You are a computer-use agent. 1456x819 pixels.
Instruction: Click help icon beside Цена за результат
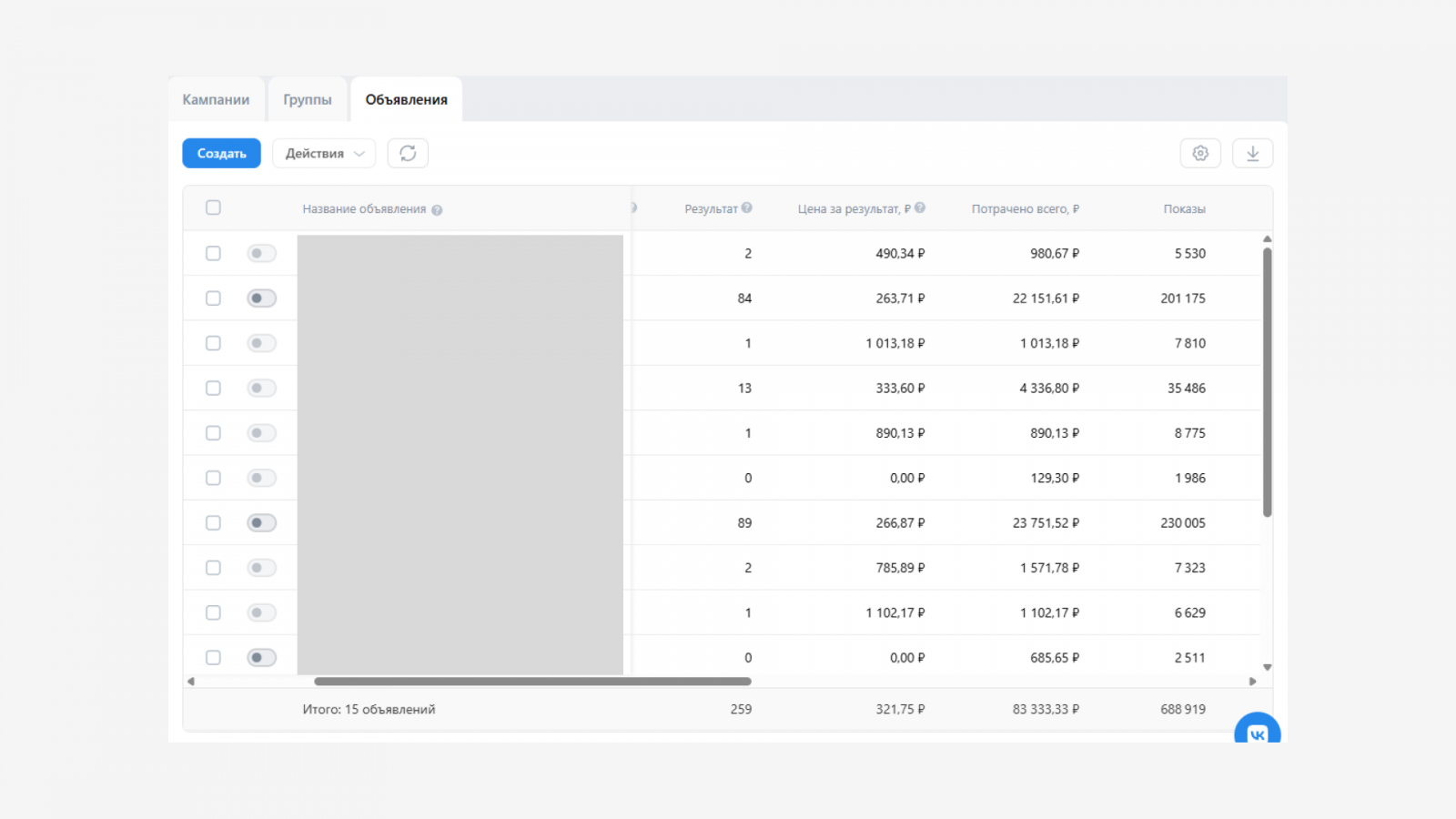[920, 207]
